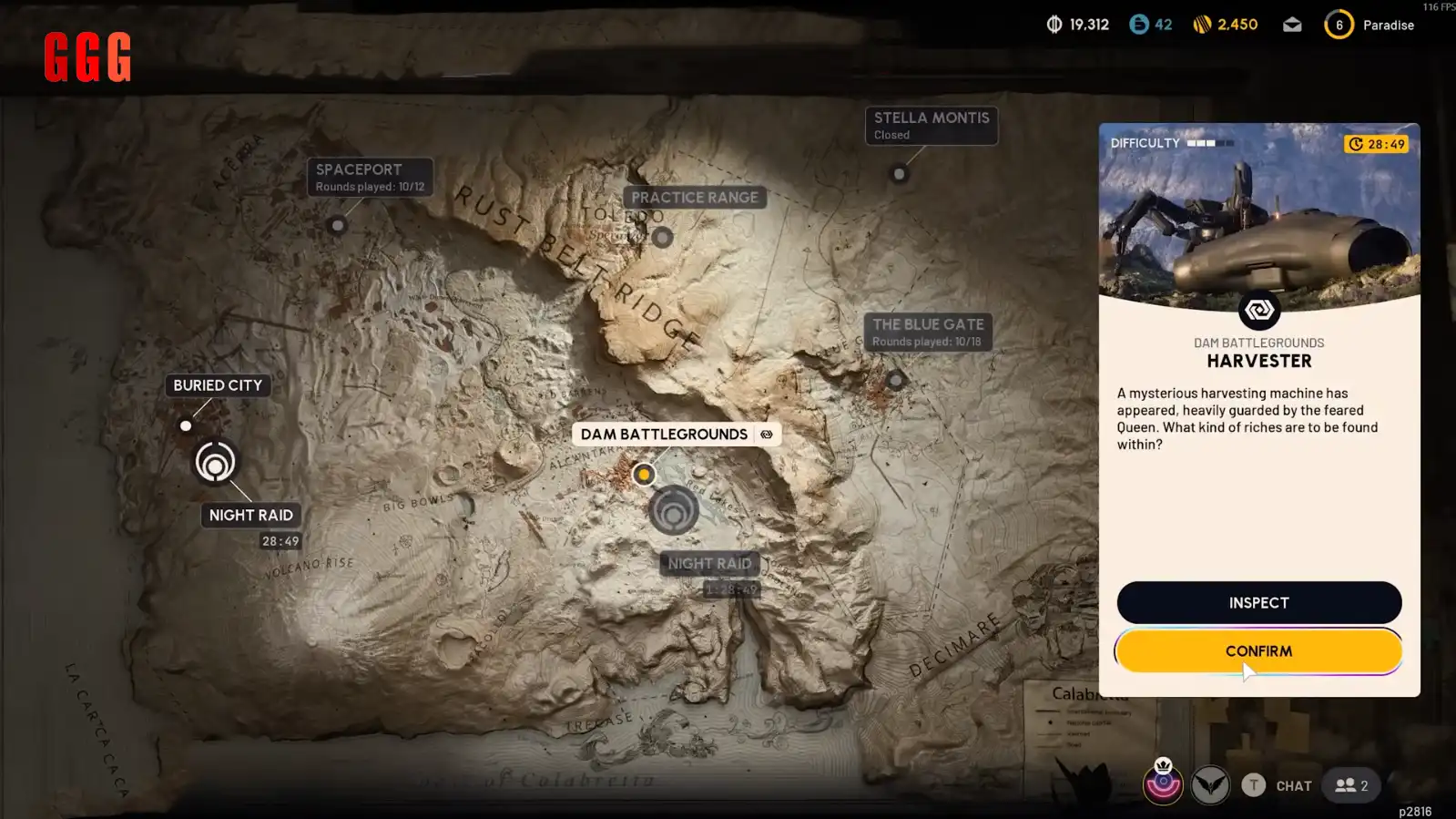Image resolution: width=1456 pixels, height=819 pixels.
Task: Open the level 6 Paradise player profile
Action: point(1369,26)
